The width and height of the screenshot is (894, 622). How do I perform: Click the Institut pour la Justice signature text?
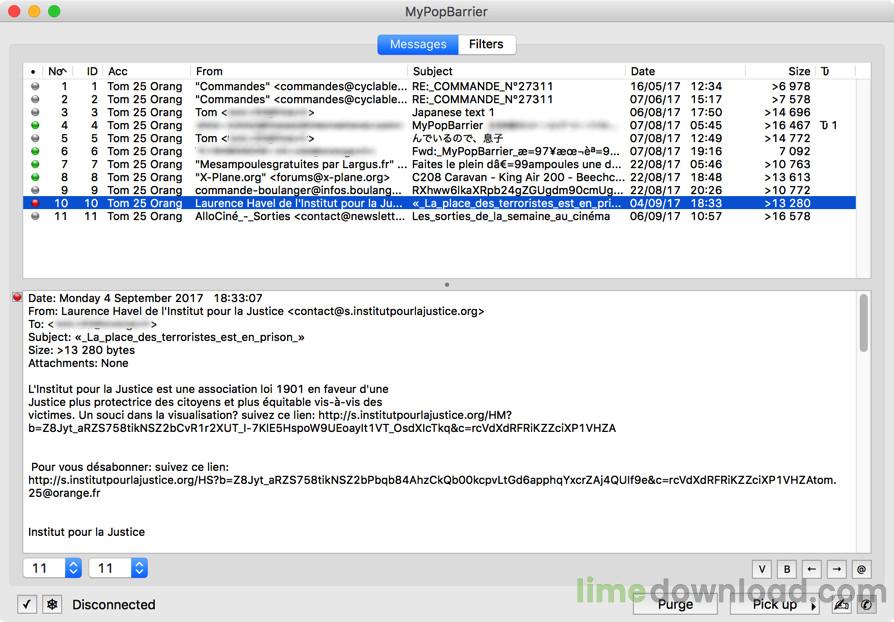[x=87, y=532]
